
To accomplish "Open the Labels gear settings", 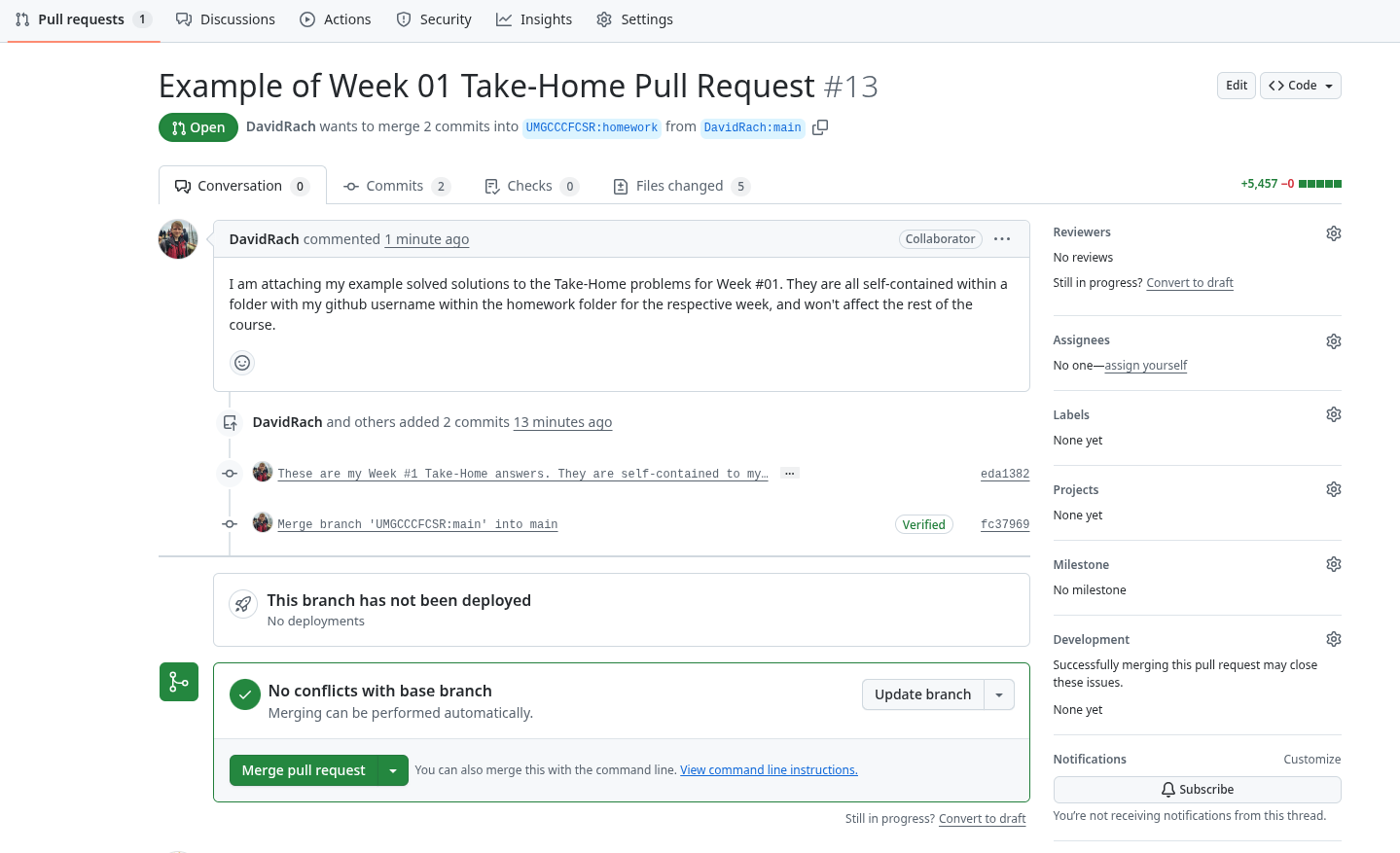I will 1333,414.
